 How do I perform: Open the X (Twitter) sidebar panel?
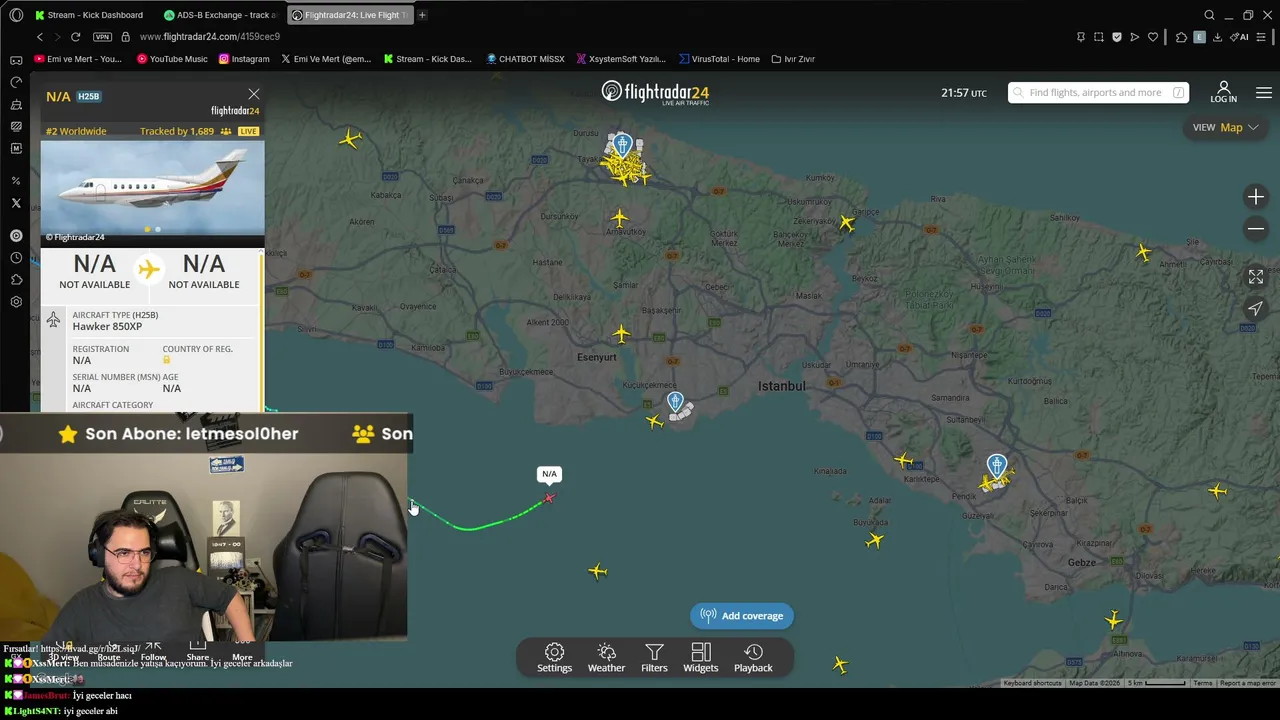click(16, 203)
